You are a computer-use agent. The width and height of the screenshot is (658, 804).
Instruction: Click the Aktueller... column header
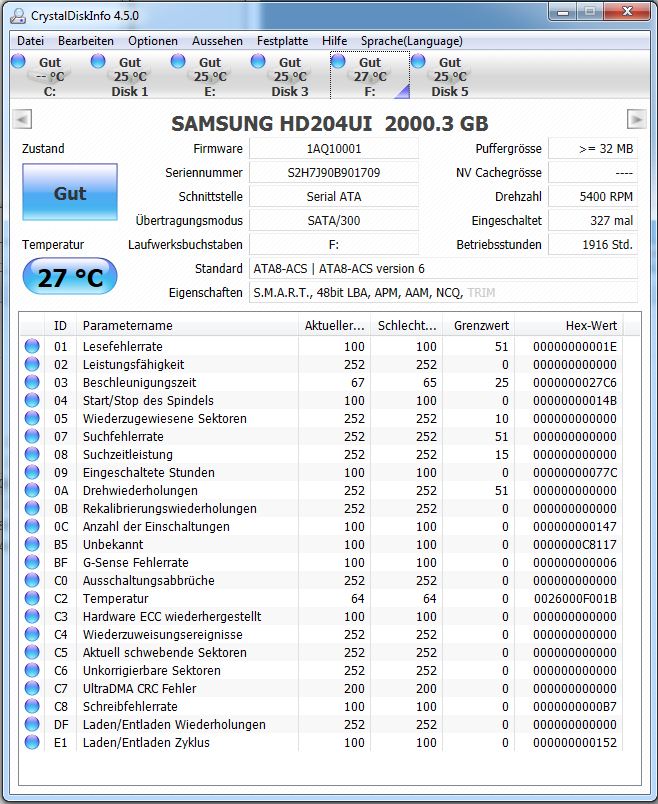(x=334, y=325)
